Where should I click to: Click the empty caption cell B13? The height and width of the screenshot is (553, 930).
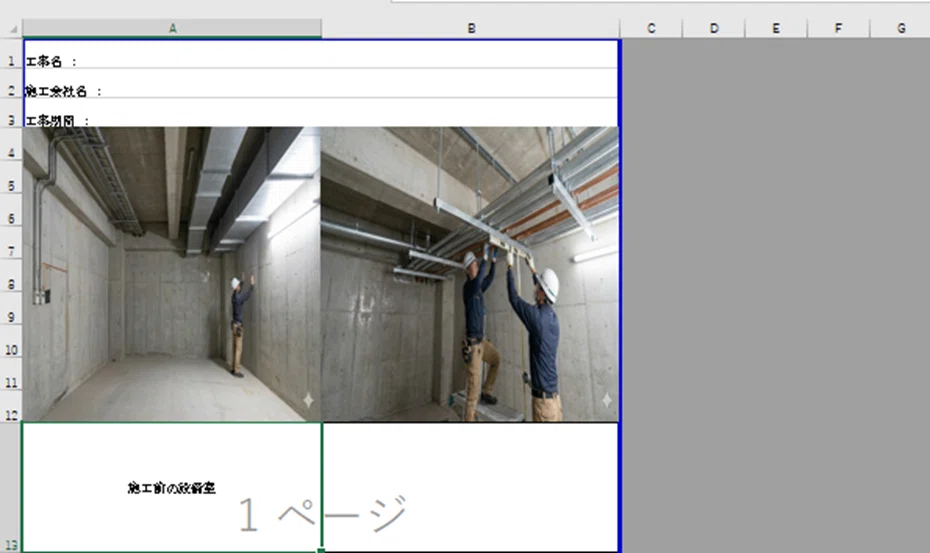coord(470,487)
